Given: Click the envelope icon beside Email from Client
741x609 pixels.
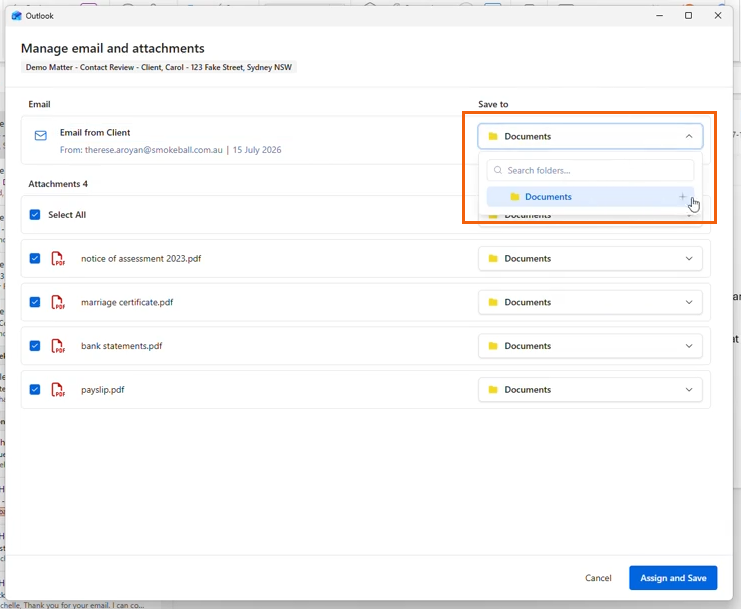Looking at the screenshot, I should point(41,136).
